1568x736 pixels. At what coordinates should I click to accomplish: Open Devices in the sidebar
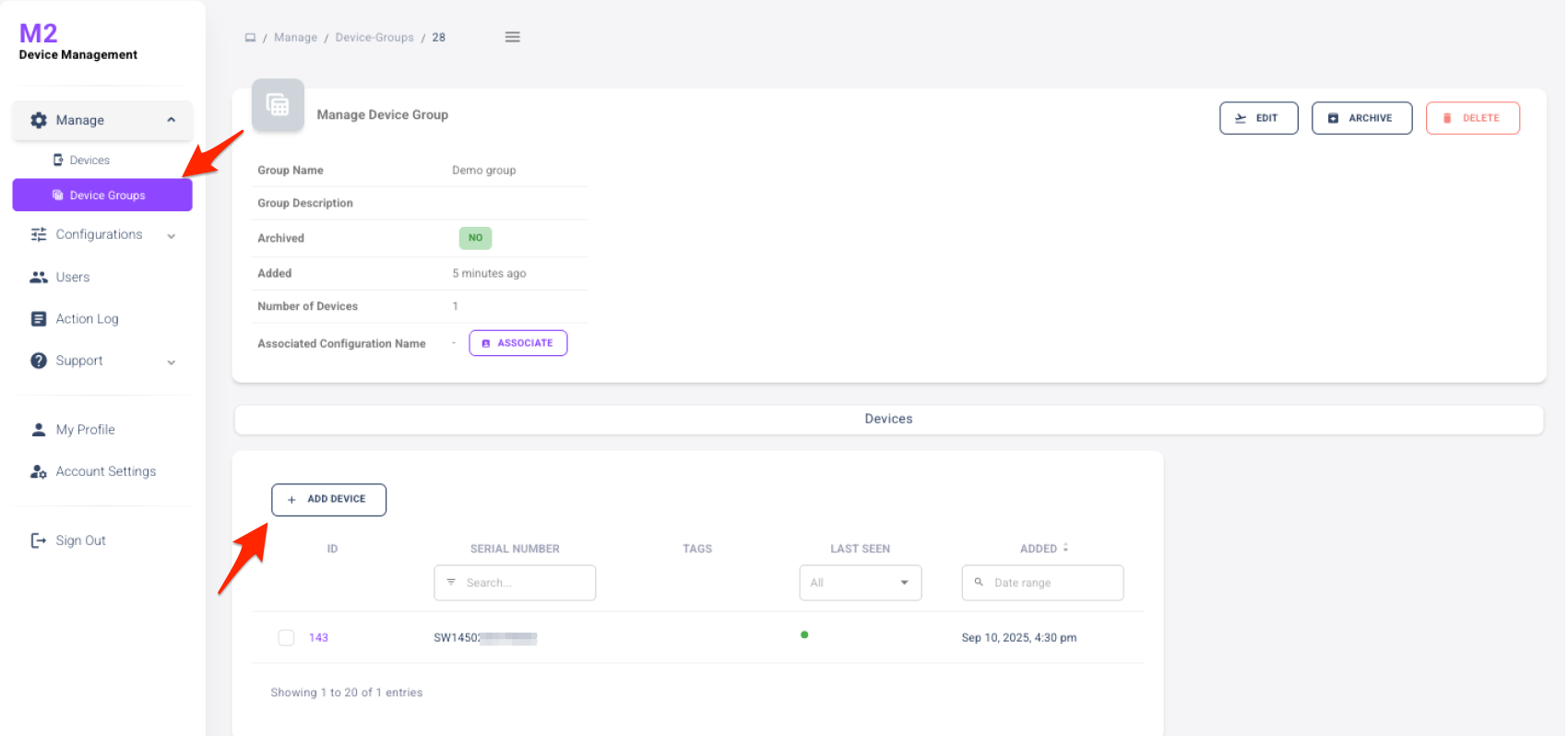click(89, 160)
